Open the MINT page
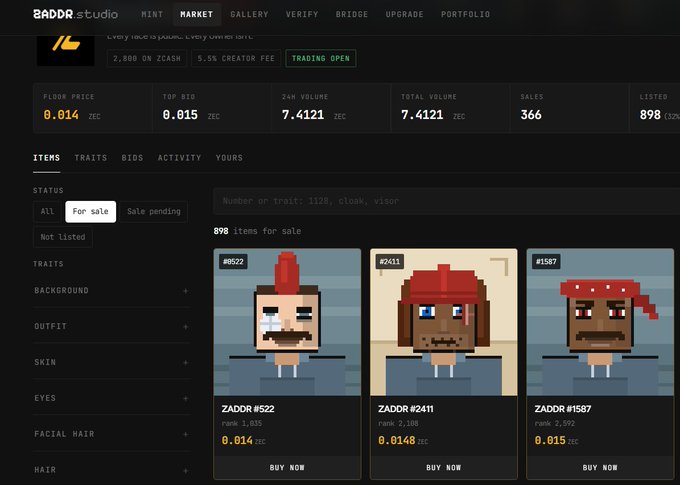Screen dimensions: 680x485 [152, 14]
